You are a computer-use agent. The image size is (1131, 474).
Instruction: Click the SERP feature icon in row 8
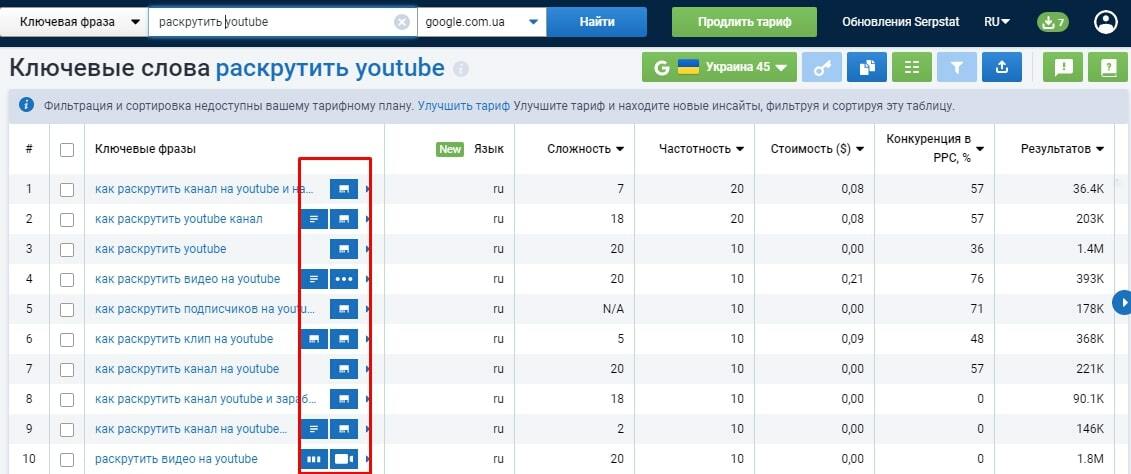(344, 399)
